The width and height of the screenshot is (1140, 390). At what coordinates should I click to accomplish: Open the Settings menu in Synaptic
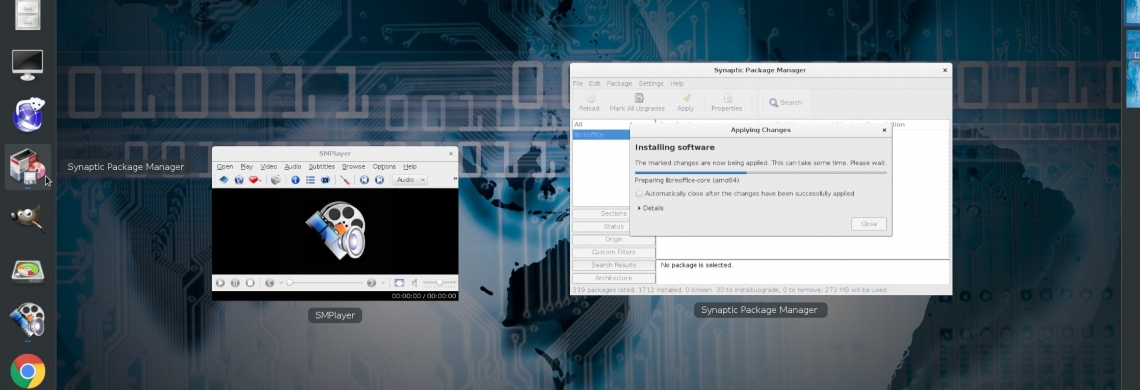click(x=651, y=84)
